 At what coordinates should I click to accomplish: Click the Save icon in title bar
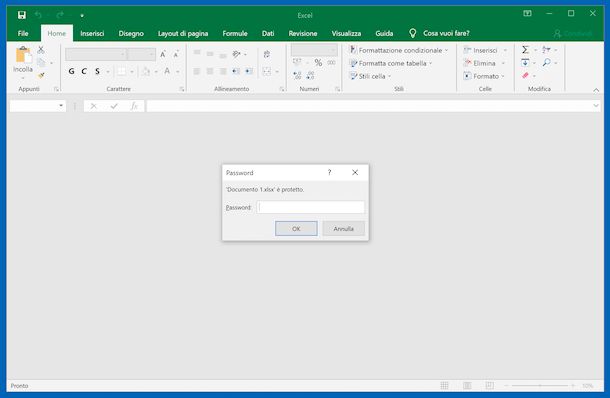coord(22,15)
